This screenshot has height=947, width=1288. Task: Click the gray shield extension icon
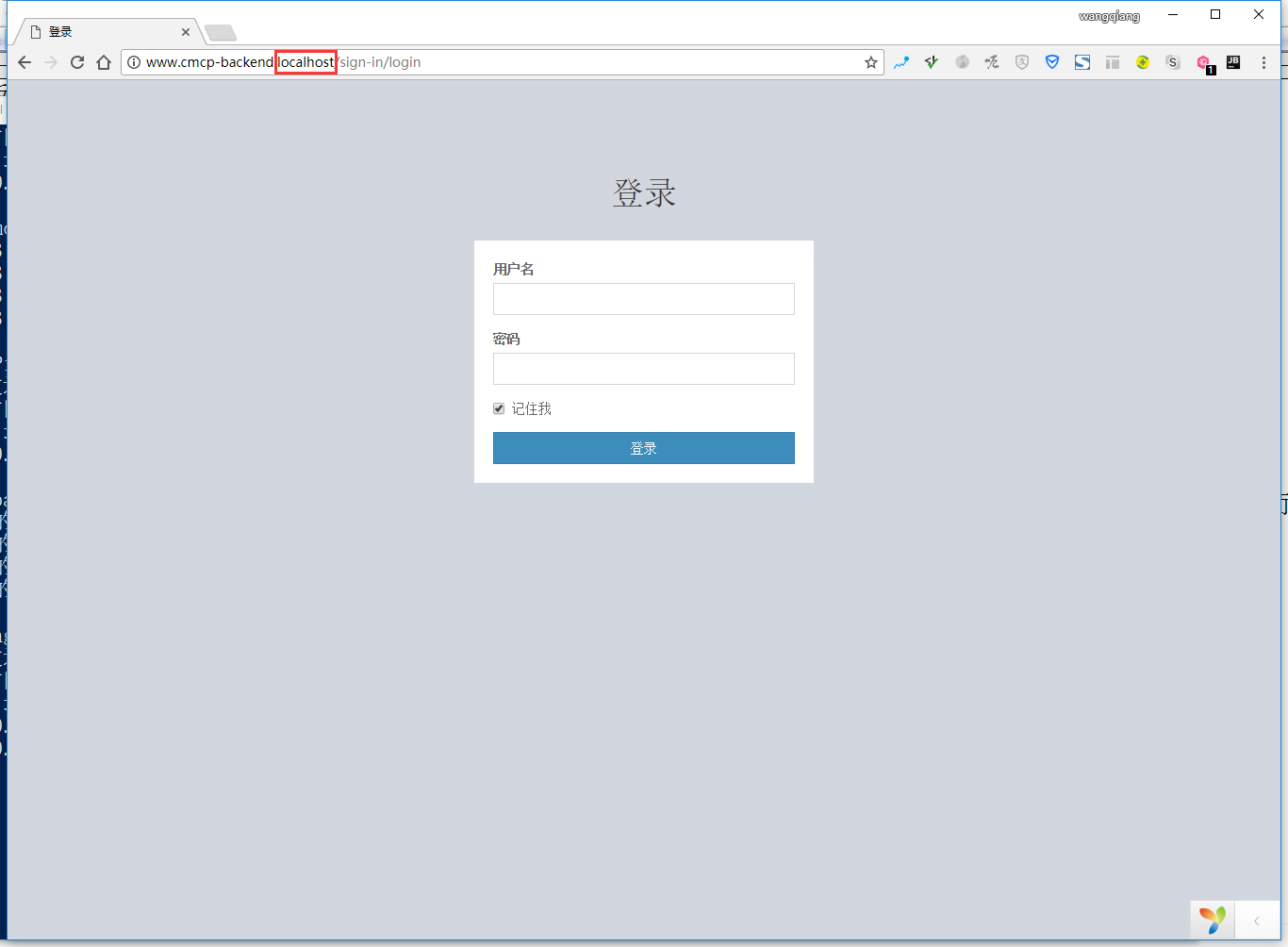click(x=1022, y=62)
